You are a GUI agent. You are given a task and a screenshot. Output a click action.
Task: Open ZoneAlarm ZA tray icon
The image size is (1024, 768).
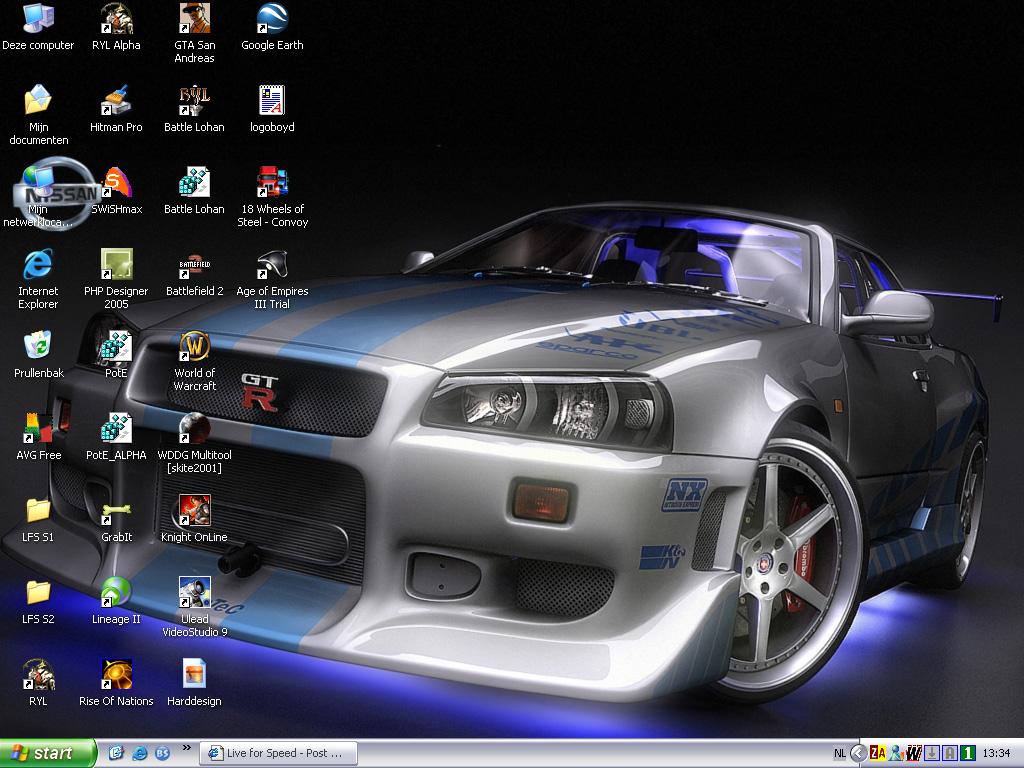tap(878, 754)
